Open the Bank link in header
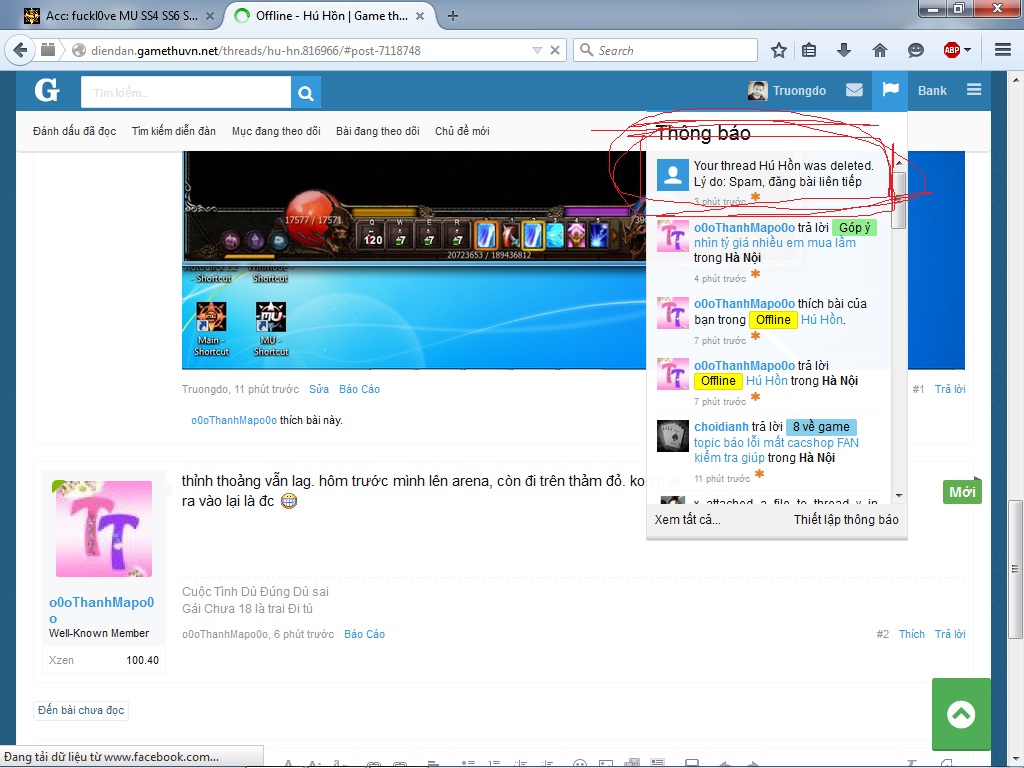Viewport: 1024px width, 768px height. [x=932, y=91]
